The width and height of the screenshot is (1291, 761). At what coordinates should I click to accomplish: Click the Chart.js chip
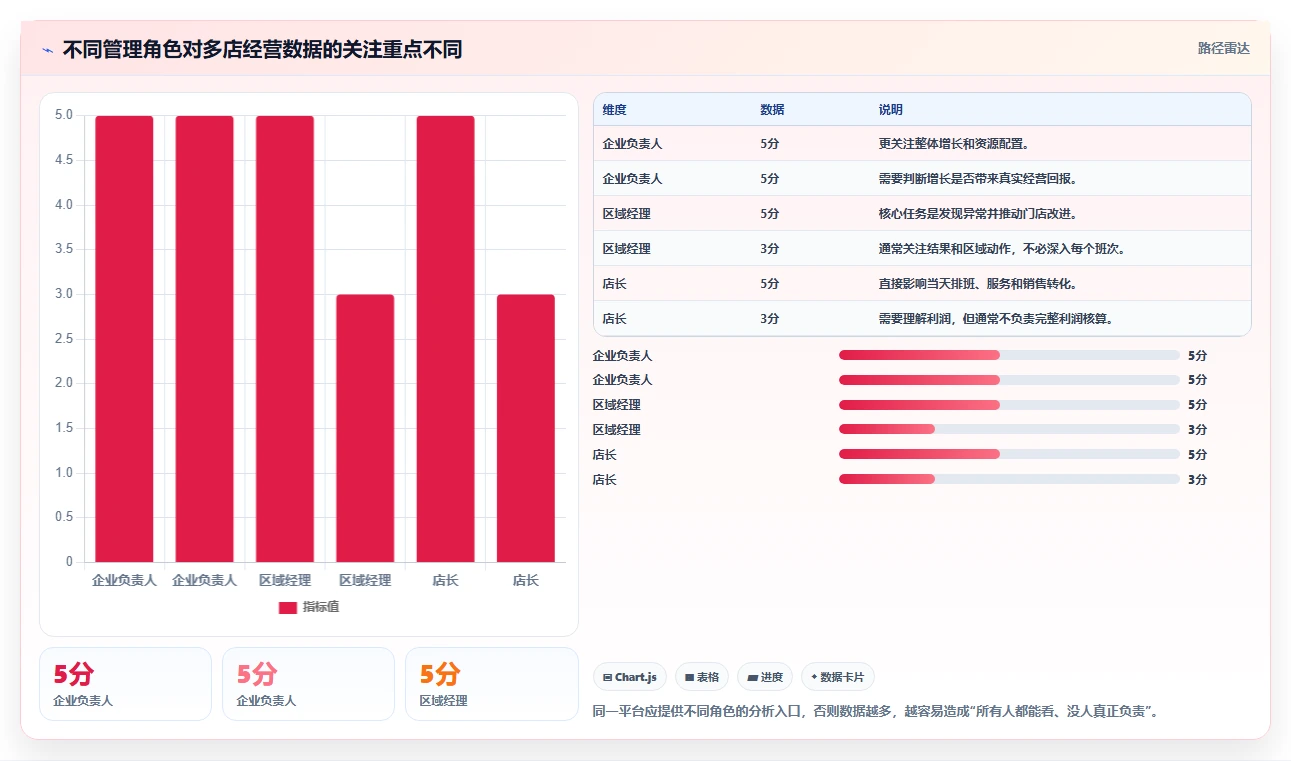click(x=630, y=677)
